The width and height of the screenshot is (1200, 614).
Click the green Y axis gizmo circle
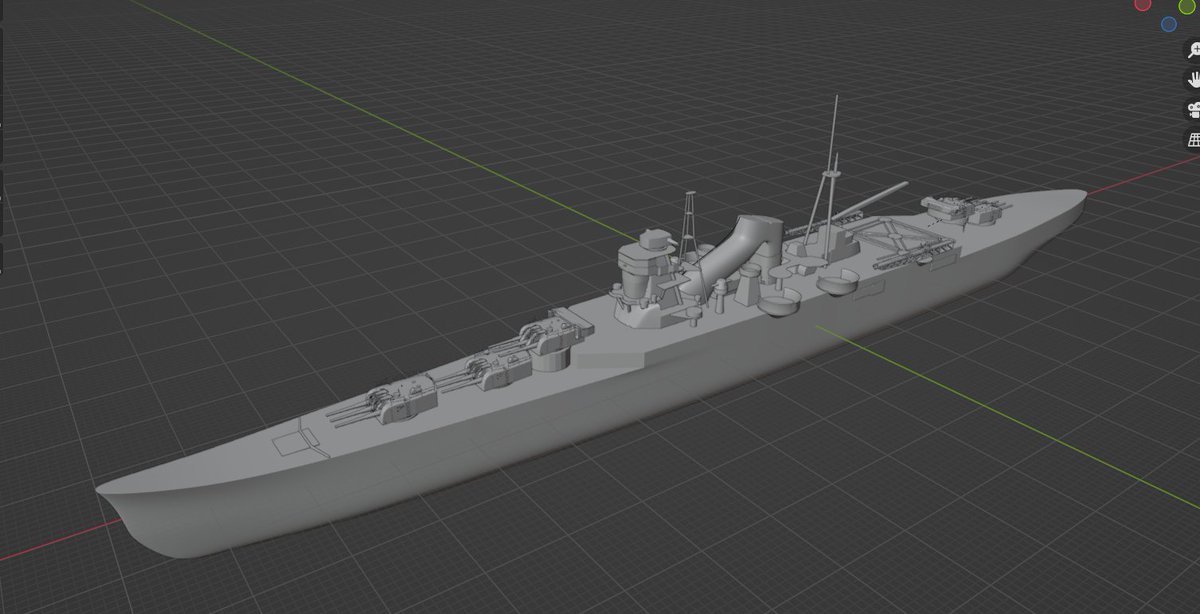tap(1187, 5)
